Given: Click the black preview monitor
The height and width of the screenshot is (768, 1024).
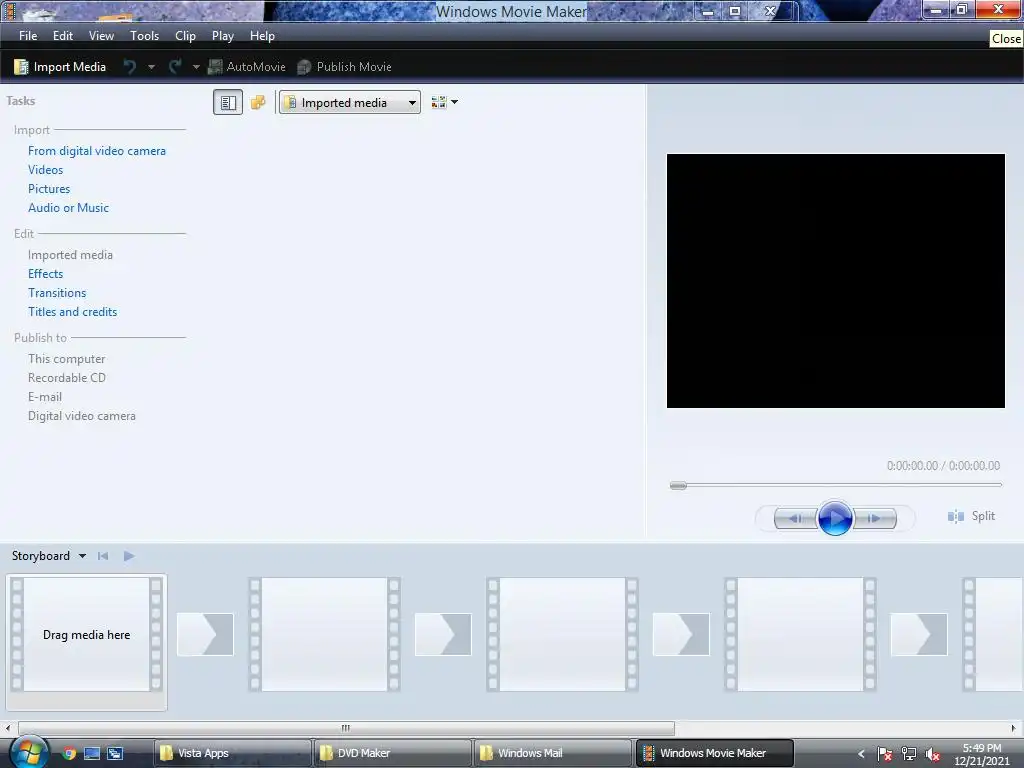Looking at the screenshot, I should pyautogui.click(x=835, y=281).
